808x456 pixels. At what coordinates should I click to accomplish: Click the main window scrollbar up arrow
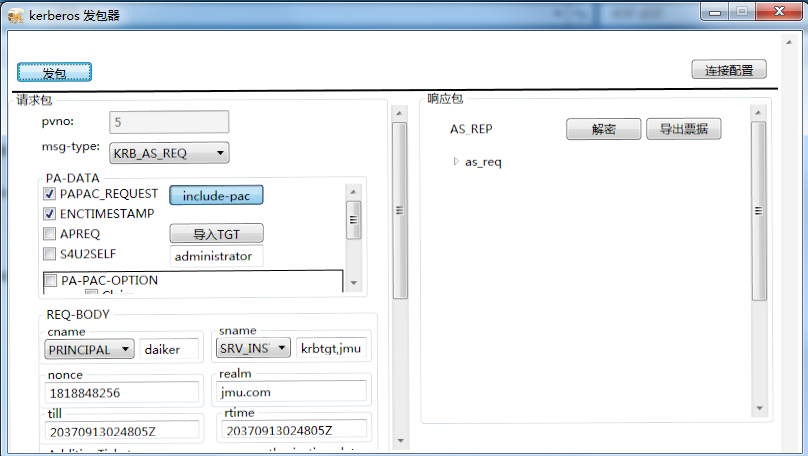pos(789,42)
